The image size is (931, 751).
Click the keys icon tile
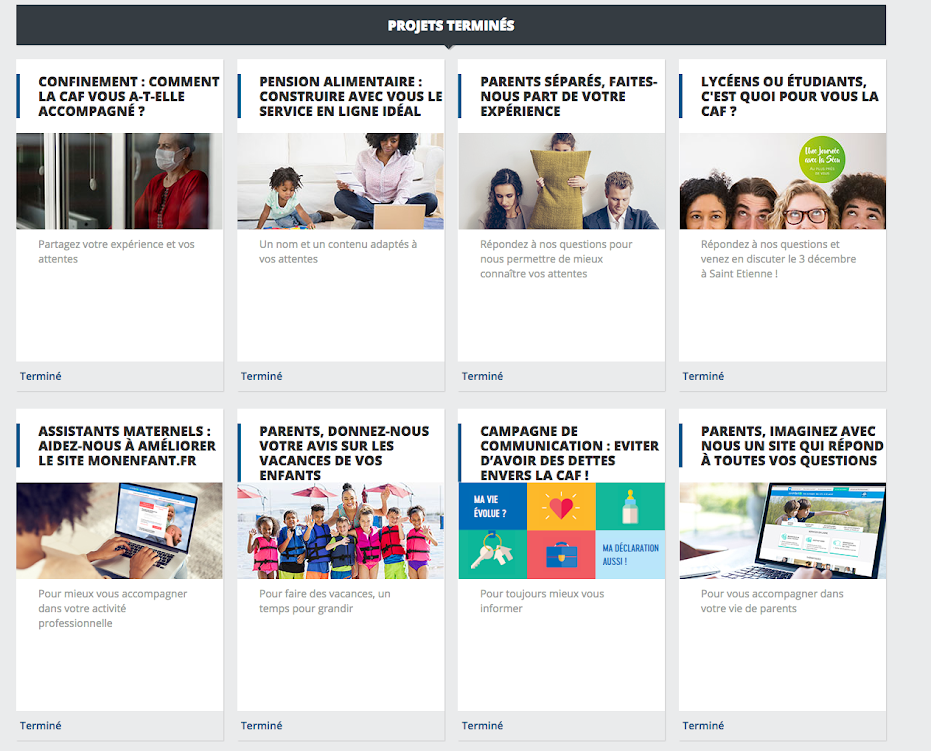click(492, 554)
